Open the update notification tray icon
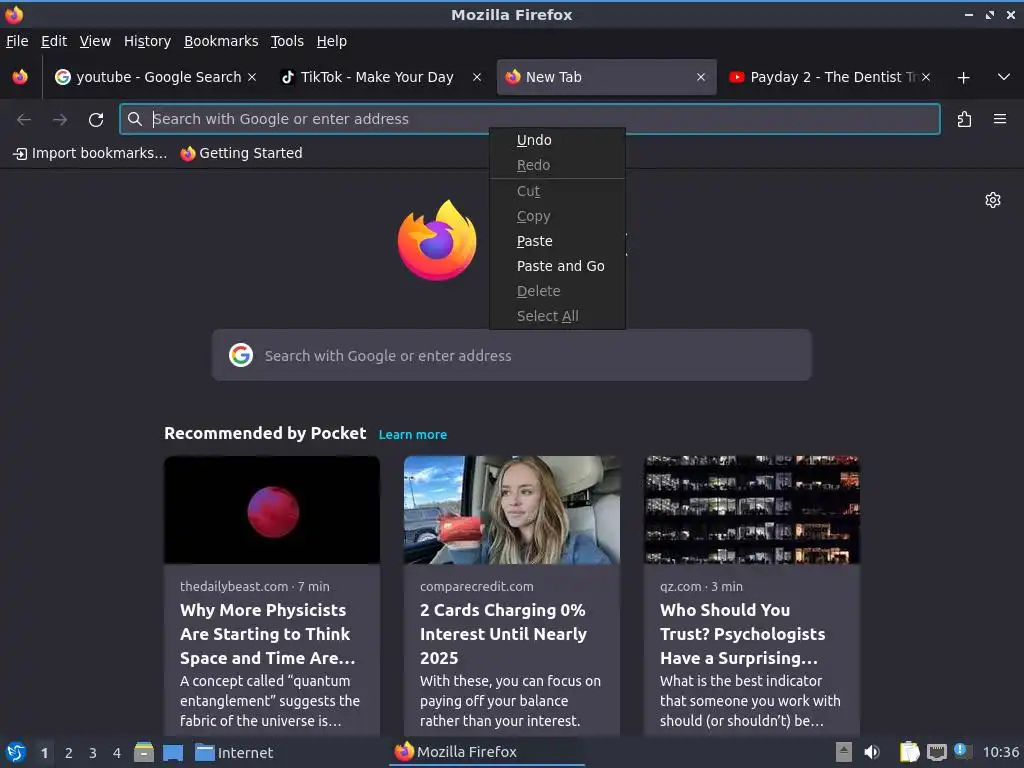The image size is (1024, 768). click(x=963, y=751)
